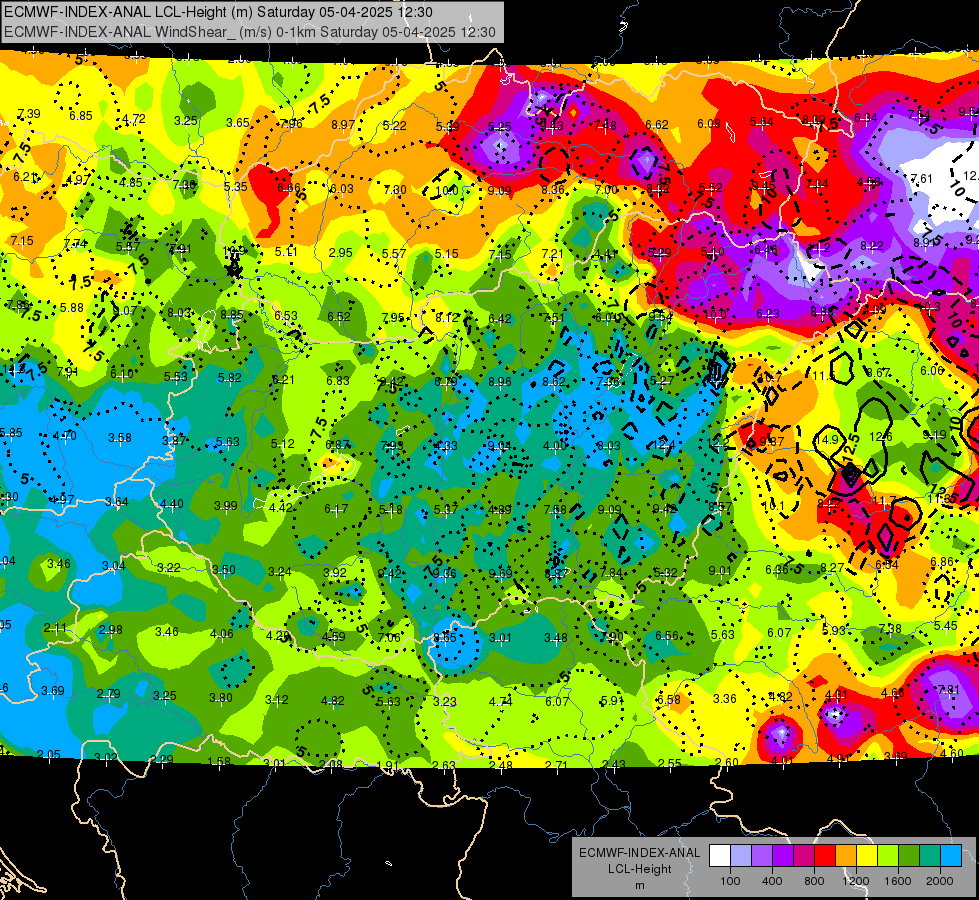Click the yellow legend color swatch
This screenshot has width=979, height=900.
867,856
